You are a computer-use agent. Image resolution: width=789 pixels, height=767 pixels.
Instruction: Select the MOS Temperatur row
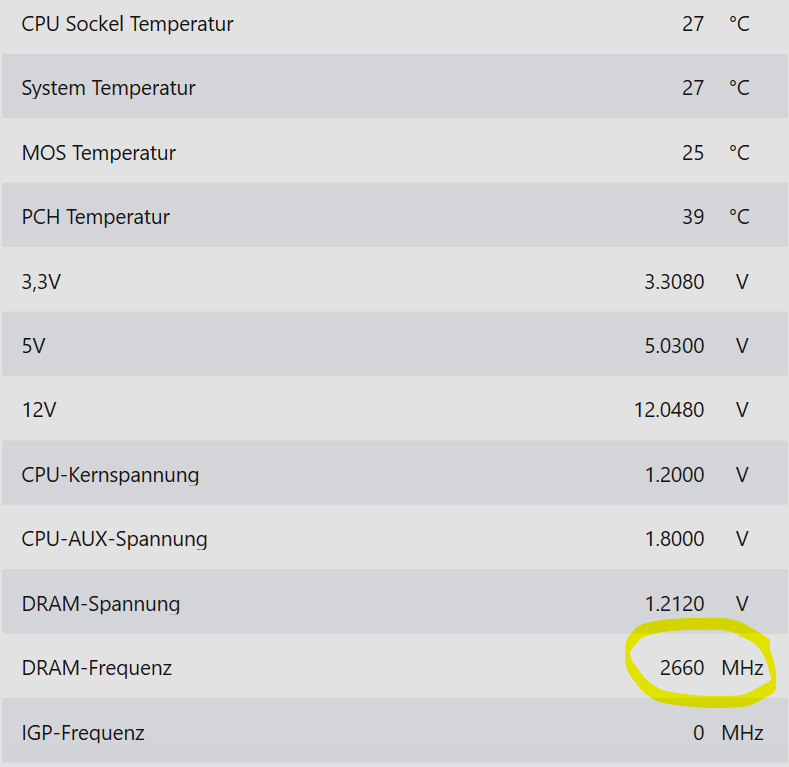point(394,151)
